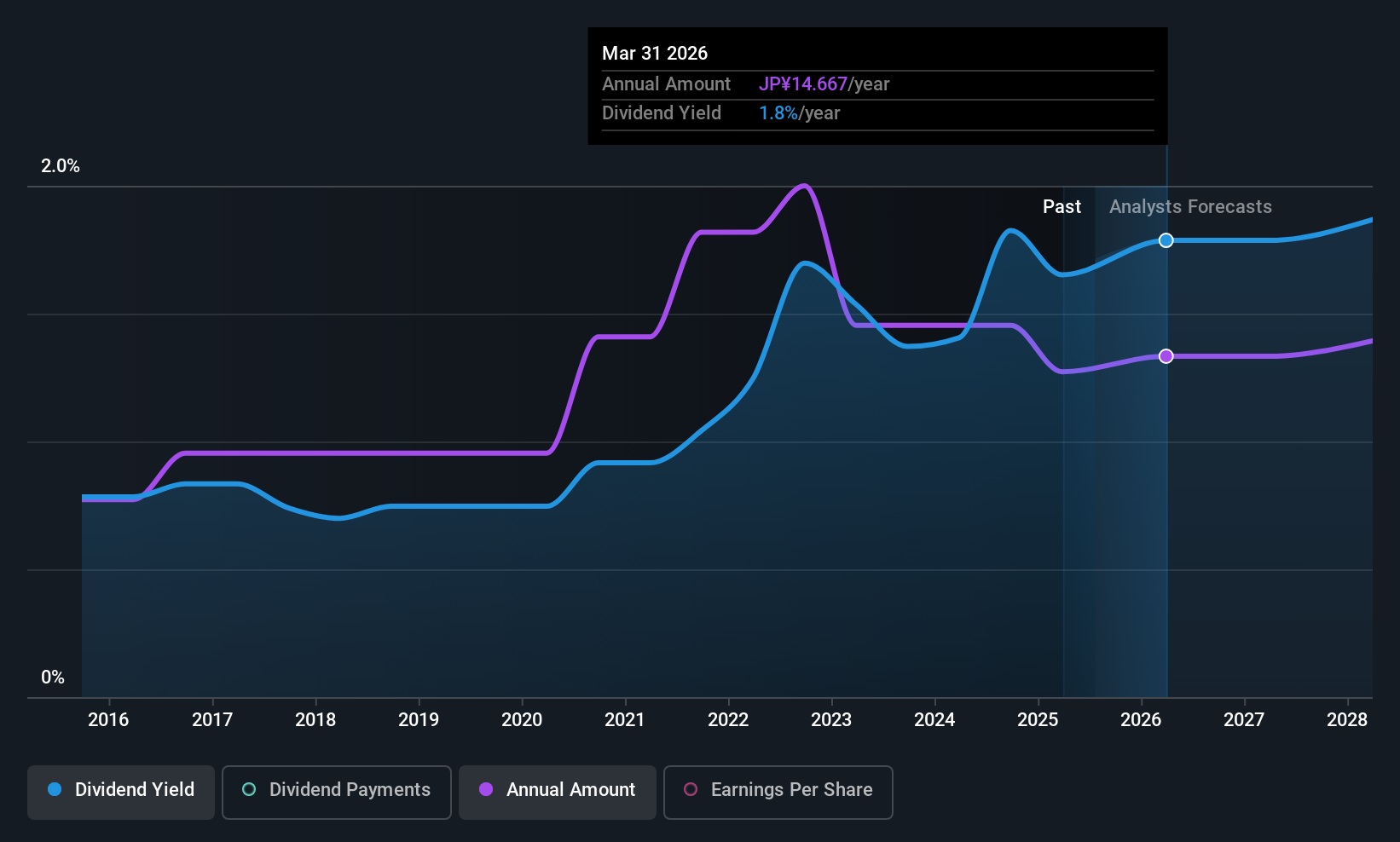Click the 2022 x-axis label
Viewport: 1400px width, 842px height.
(728, 720)
